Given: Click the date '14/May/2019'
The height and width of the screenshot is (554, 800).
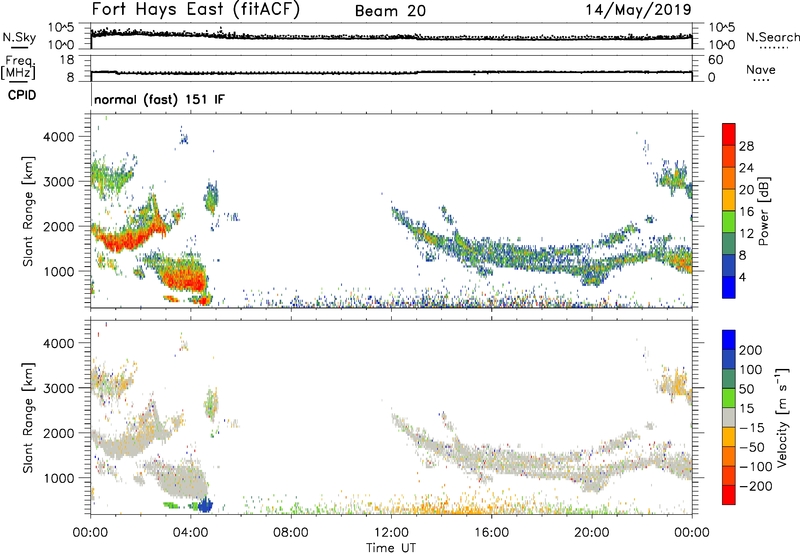Looking at the screenshot, I should point(638,10).
